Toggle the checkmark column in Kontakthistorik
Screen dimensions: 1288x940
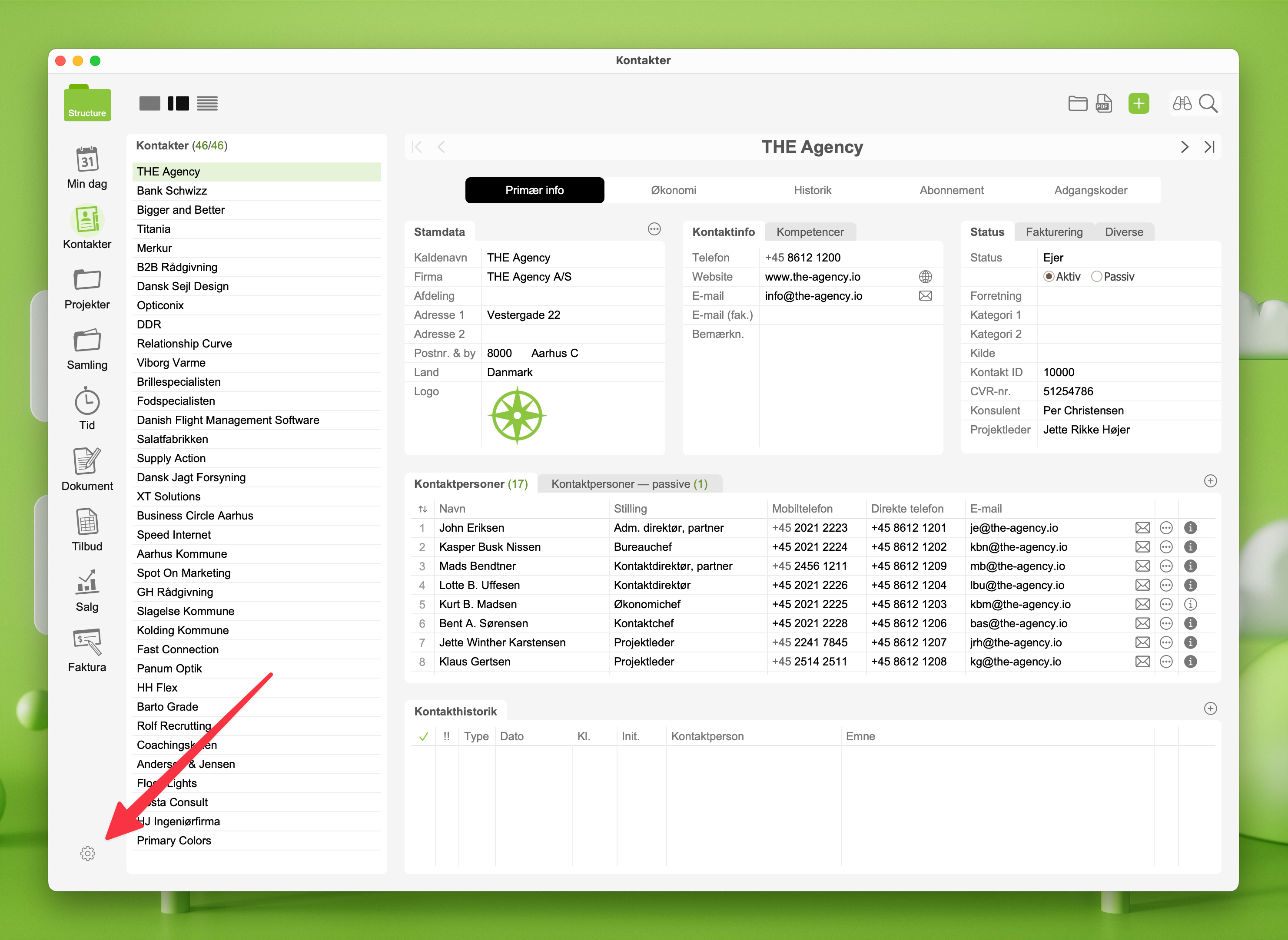click(423, 736)
